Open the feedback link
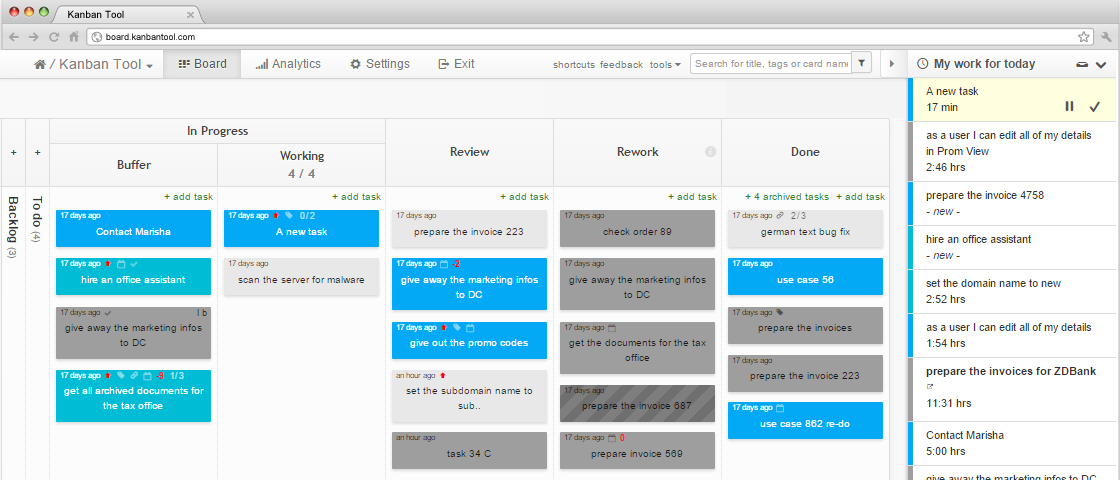The height and width of the screenshot is (480, 1120). pyautogui.click(x=621, y=64)
